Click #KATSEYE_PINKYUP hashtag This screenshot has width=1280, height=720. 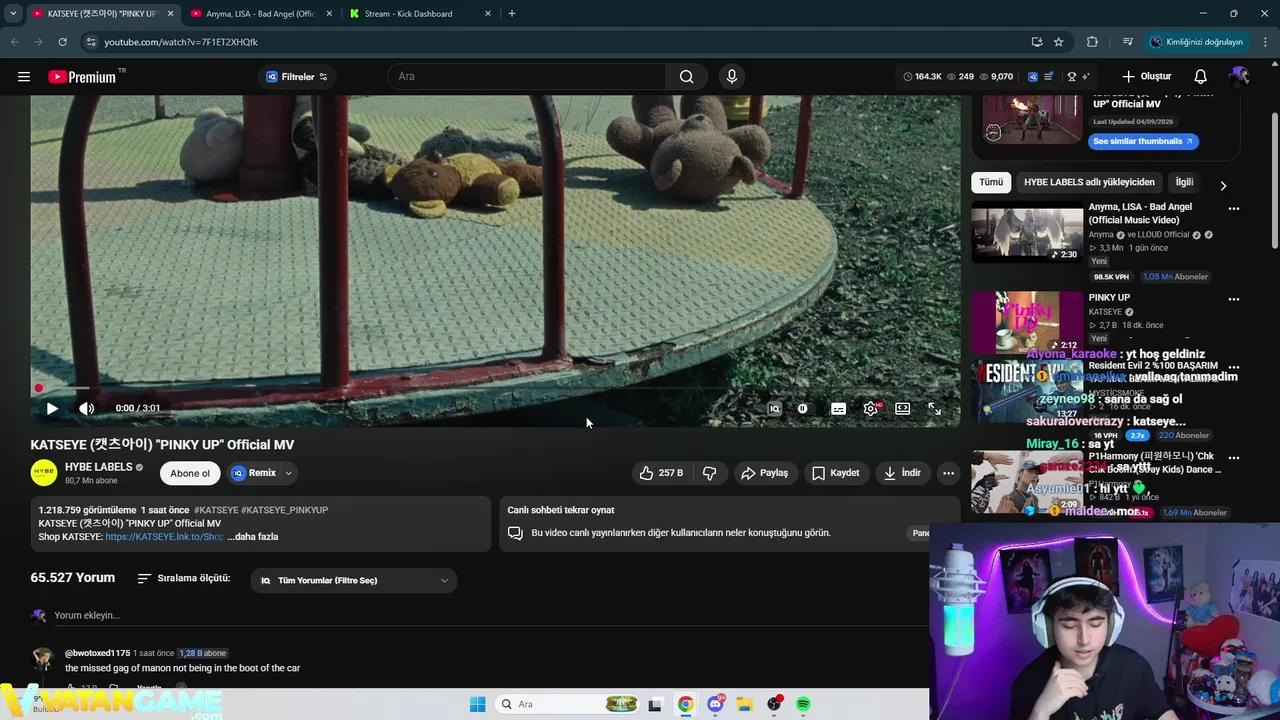click(x=284, y=510)
